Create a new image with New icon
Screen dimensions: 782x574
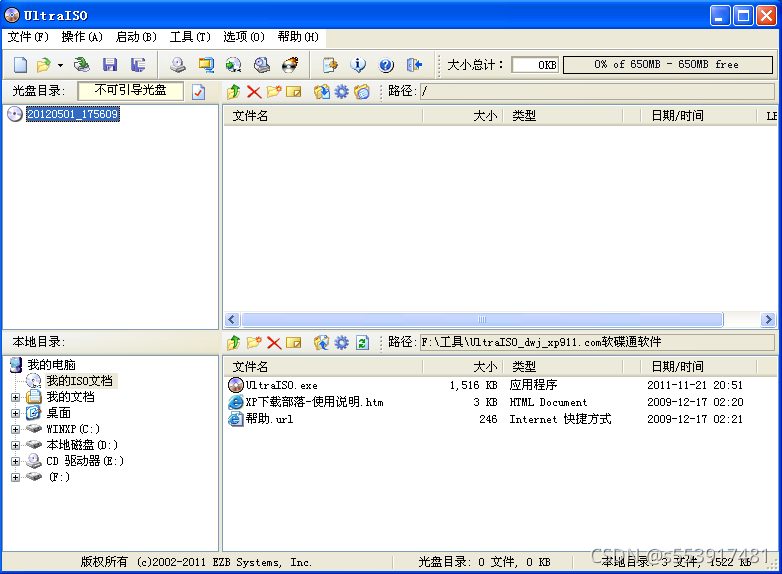[x=20, y=65]
